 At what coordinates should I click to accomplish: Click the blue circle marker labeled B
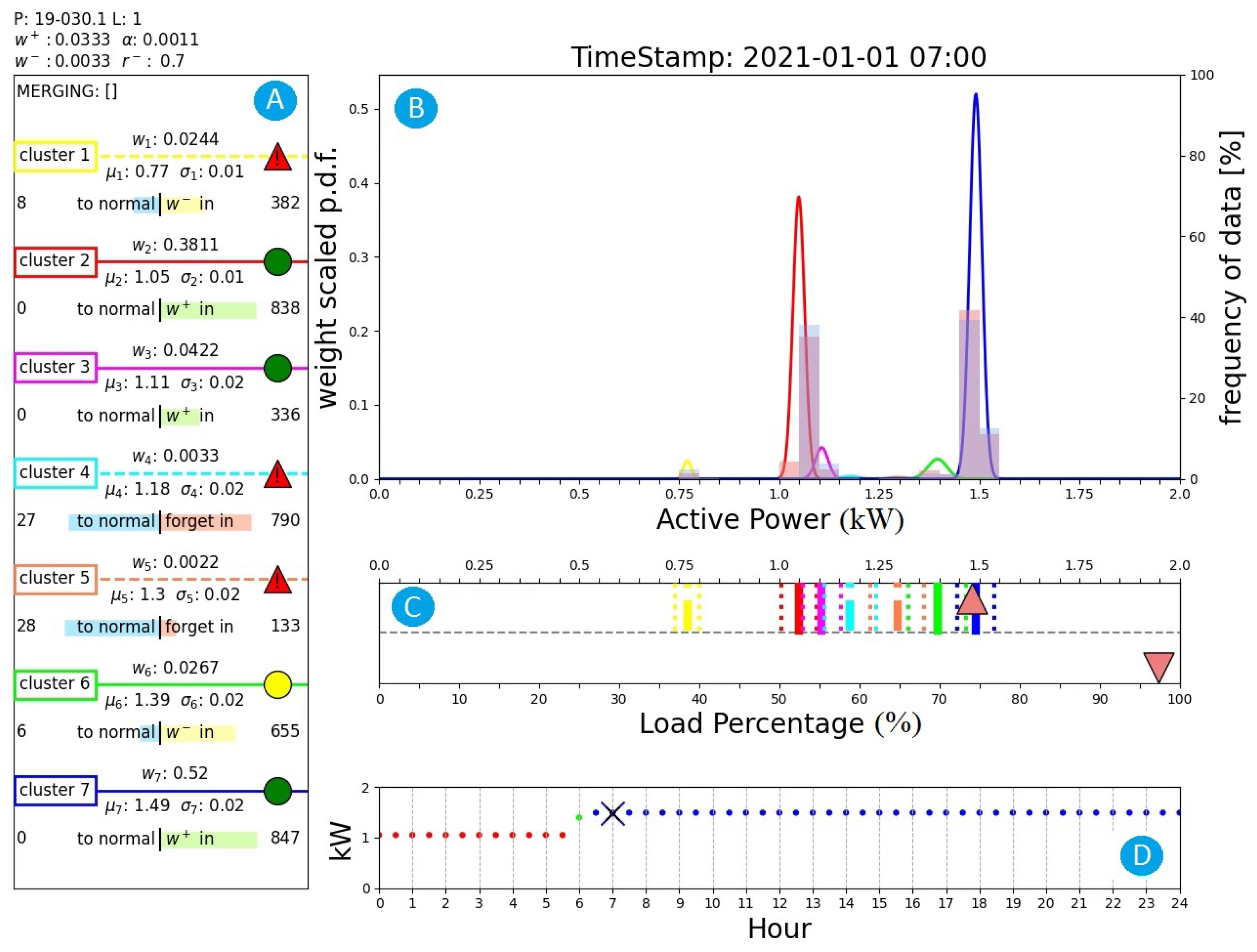point(415,108)
